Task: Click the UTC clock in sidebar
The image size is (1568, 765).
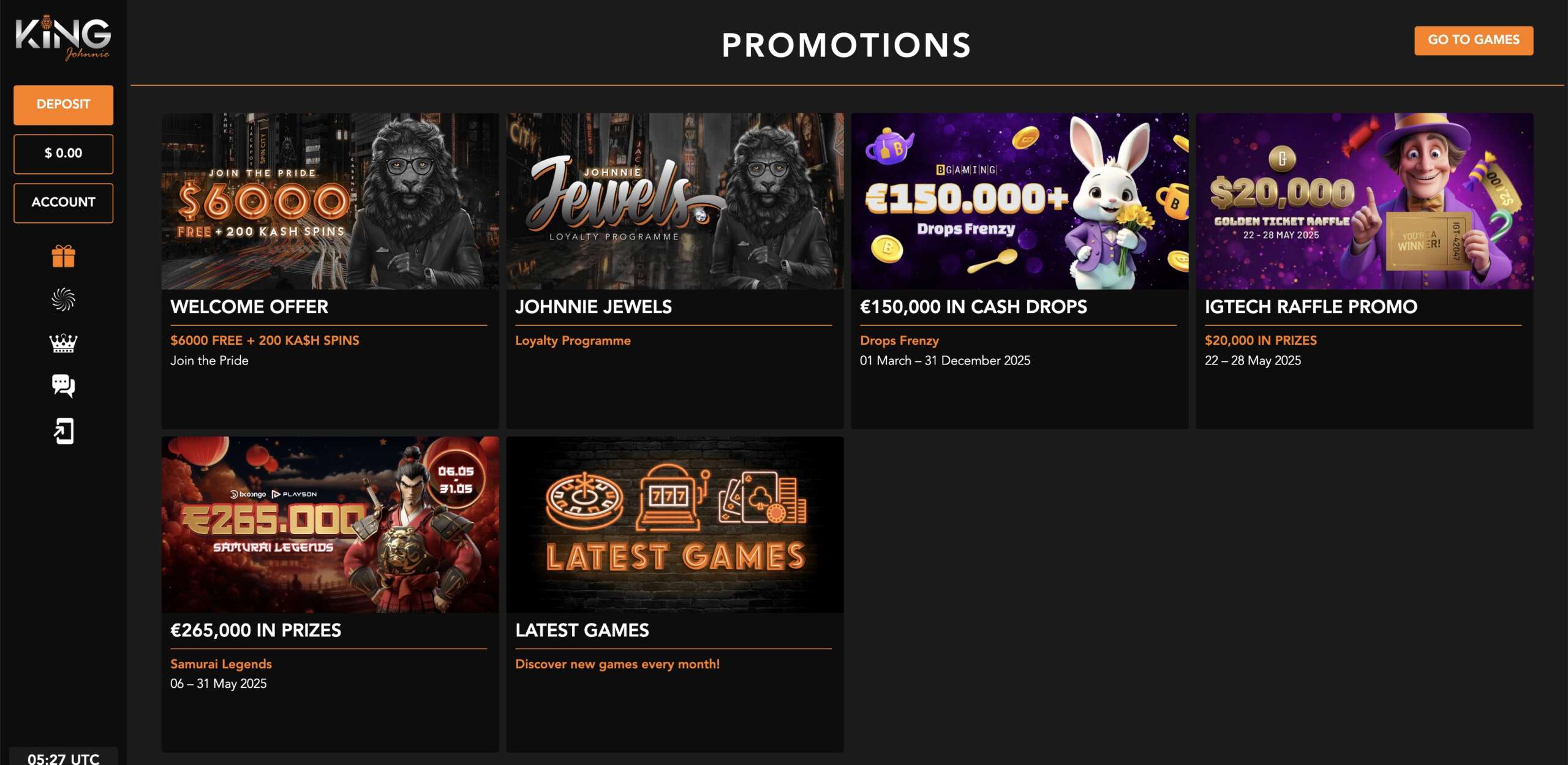Action: (63, 758)
